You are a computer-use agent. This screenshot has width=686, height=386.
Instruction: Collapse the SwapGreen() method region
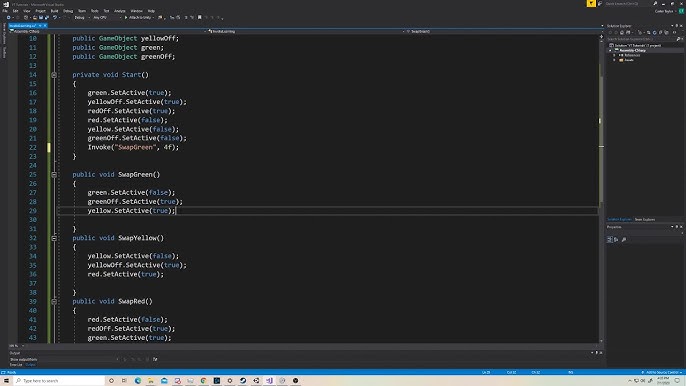(x=54, y=175)
